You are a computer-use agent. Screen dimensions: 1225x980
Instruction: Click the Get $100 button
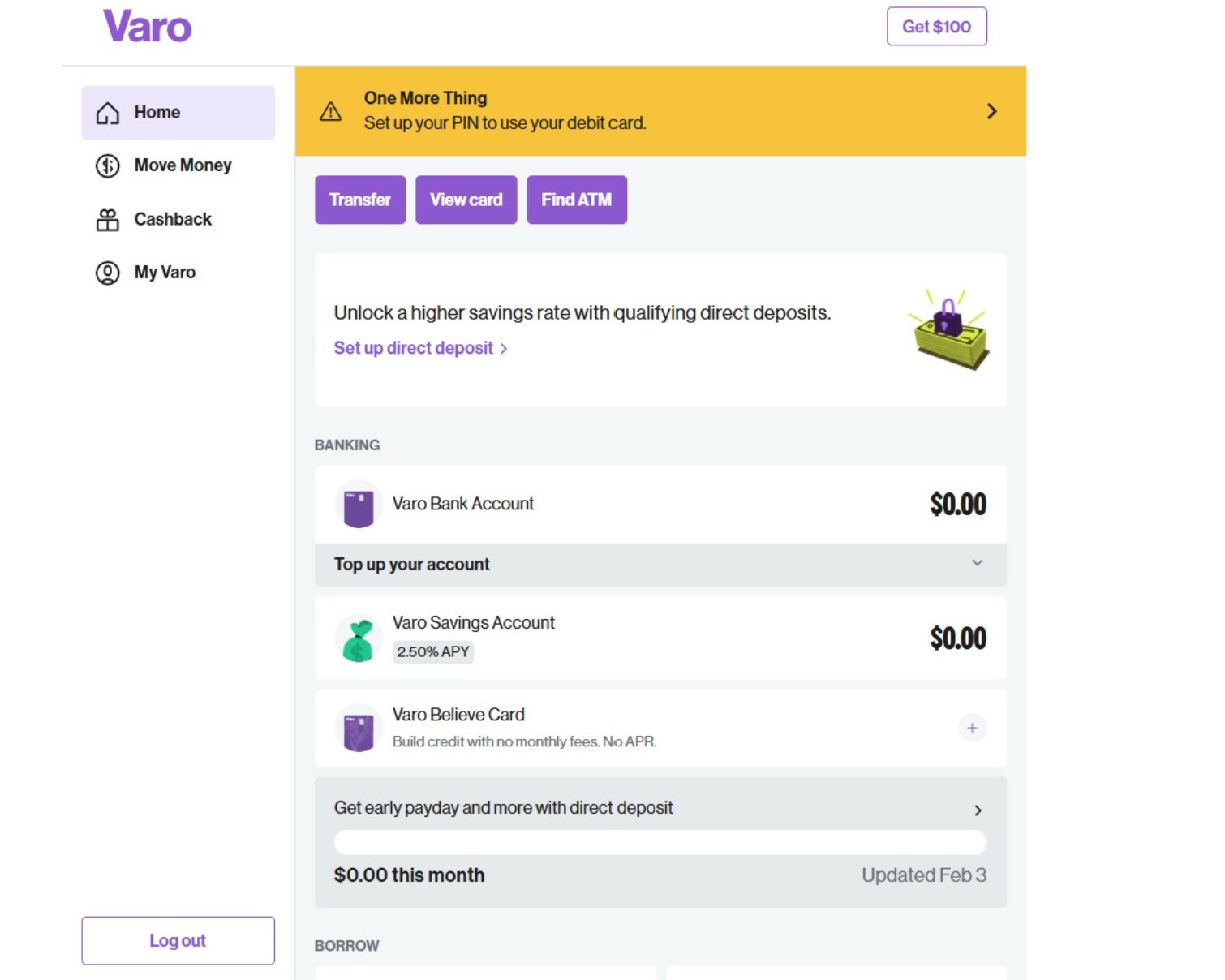click(x=936, y=27)
